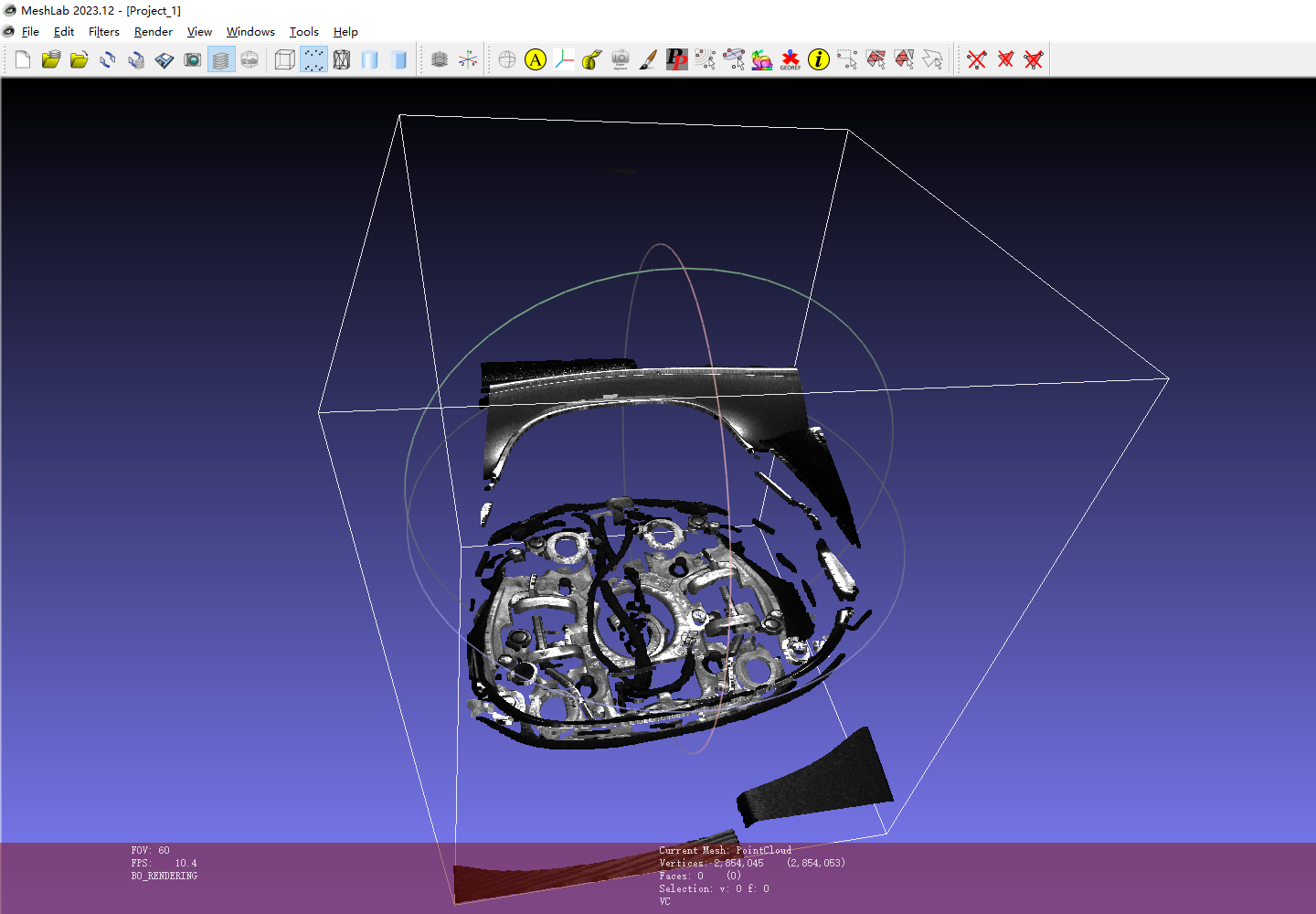
Task: Toggle the first blue cylinder Fill mode
Action: click(370, 59)
